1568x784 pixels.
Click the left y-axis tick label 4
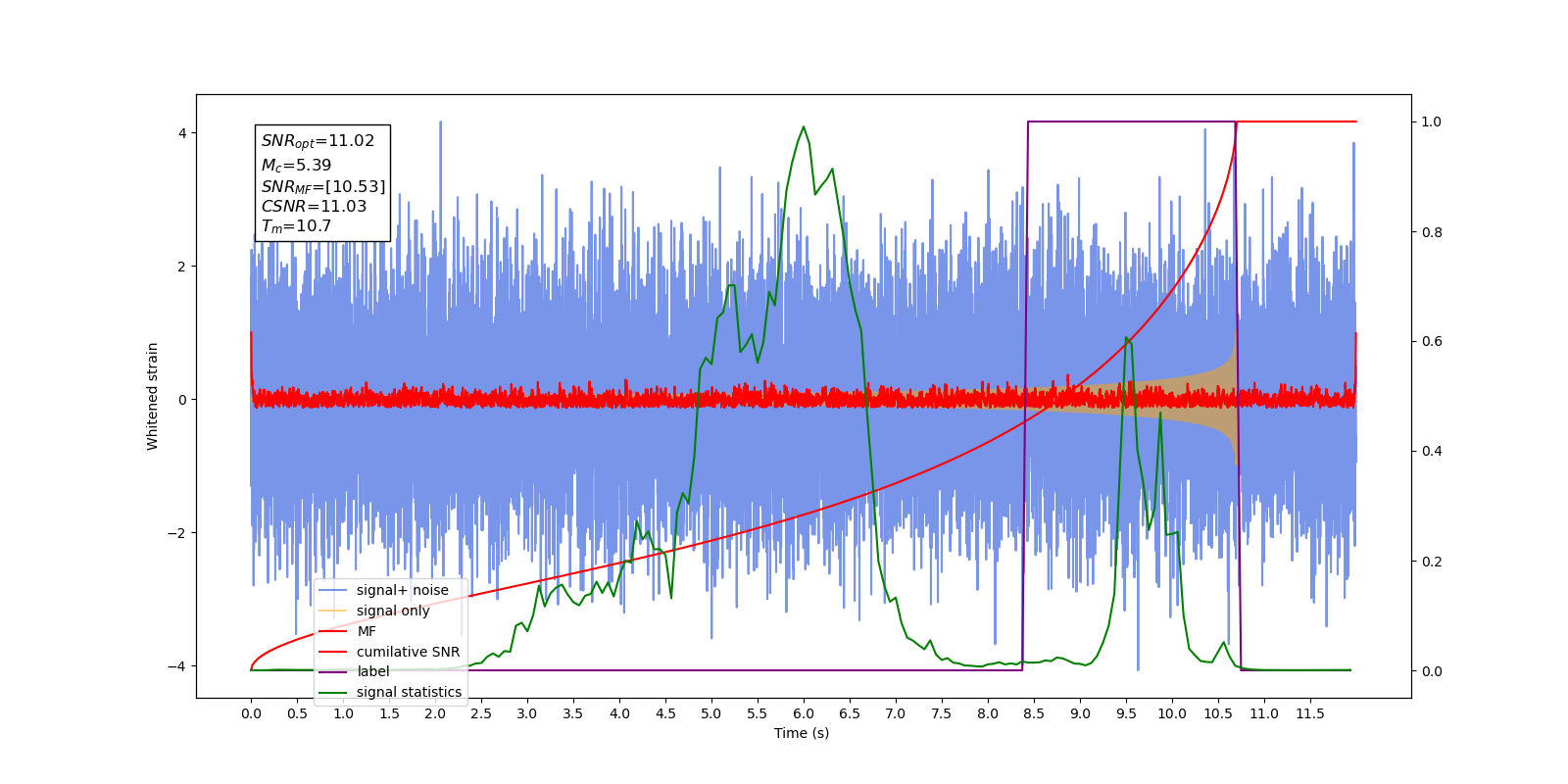tap(182, 133)
